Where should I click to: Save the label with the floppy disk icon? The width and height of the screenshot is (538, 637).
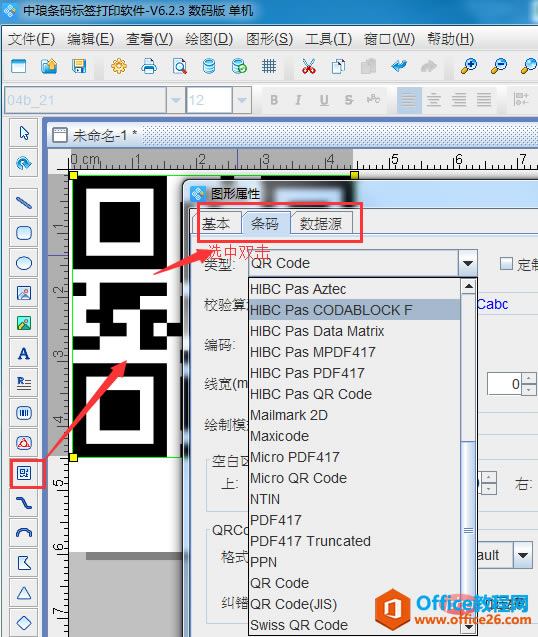(79, 66)
